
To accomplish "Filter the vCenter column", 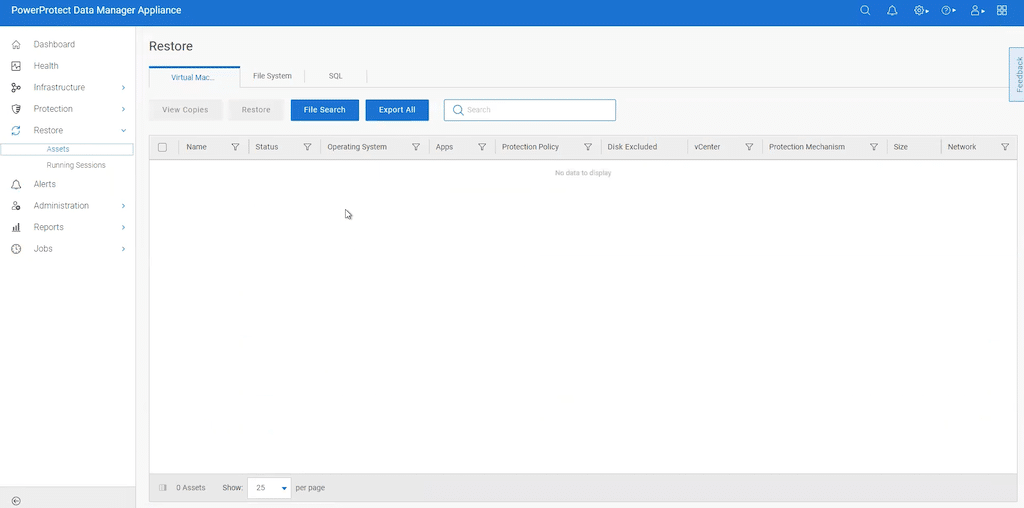I will [x=750, y=147].
